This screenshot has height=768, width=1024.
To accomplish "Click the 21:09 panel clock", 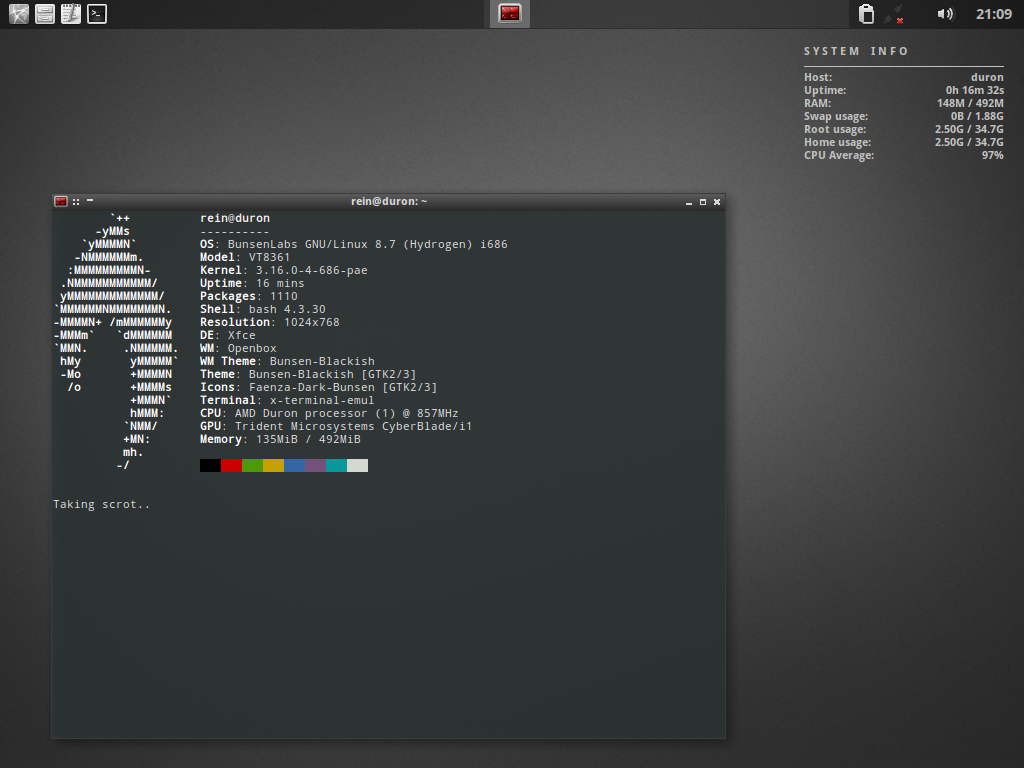I will tap(993, 14).
